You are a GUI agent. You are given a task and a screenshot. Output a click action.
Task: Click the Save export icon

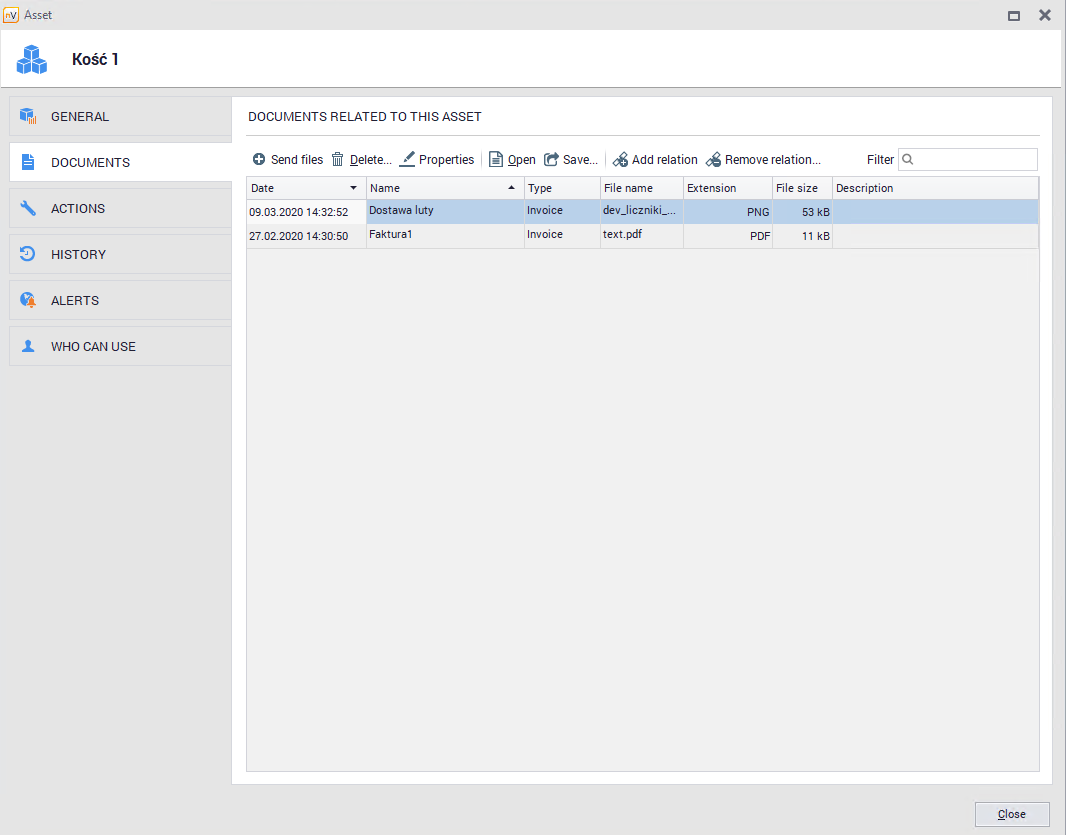(x=551, y=160)
